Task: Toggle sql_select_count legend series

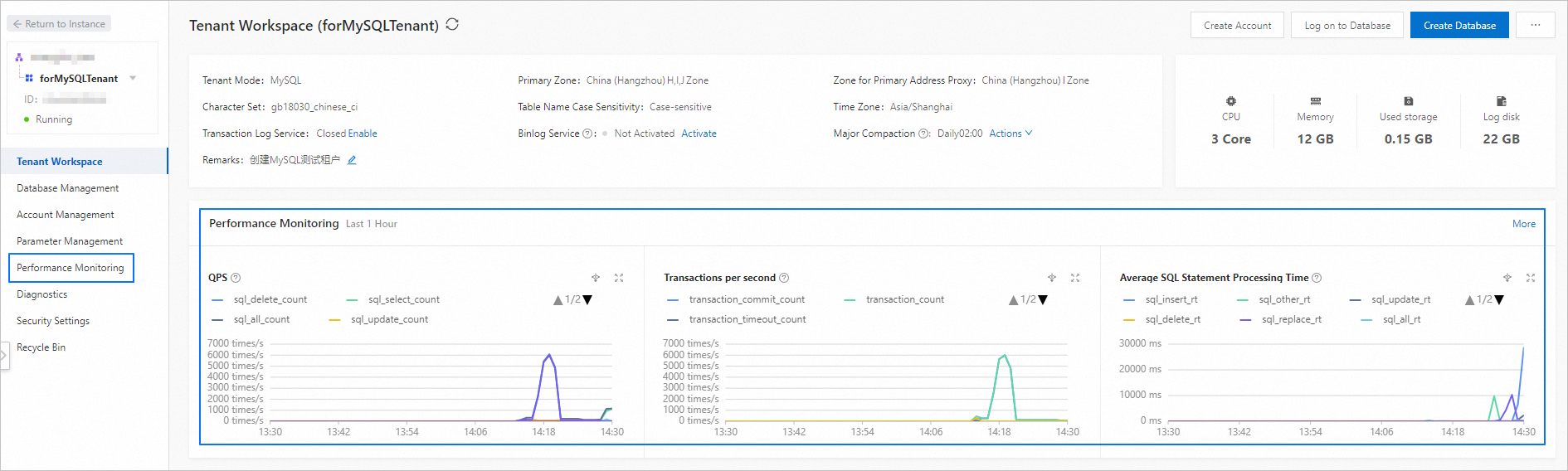Action: point(393,299)
